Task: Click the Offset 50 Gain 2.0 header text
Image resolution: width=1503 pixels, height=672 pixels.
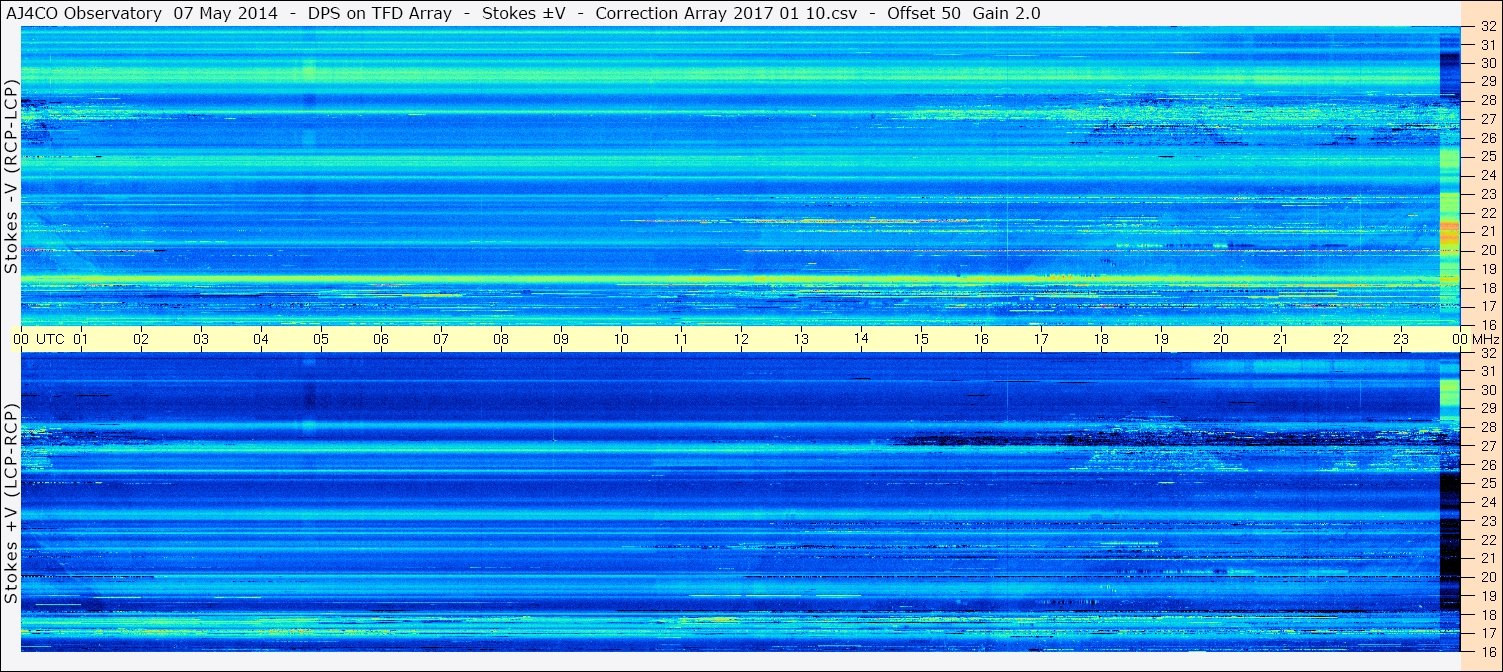Action: click(963, 13)
